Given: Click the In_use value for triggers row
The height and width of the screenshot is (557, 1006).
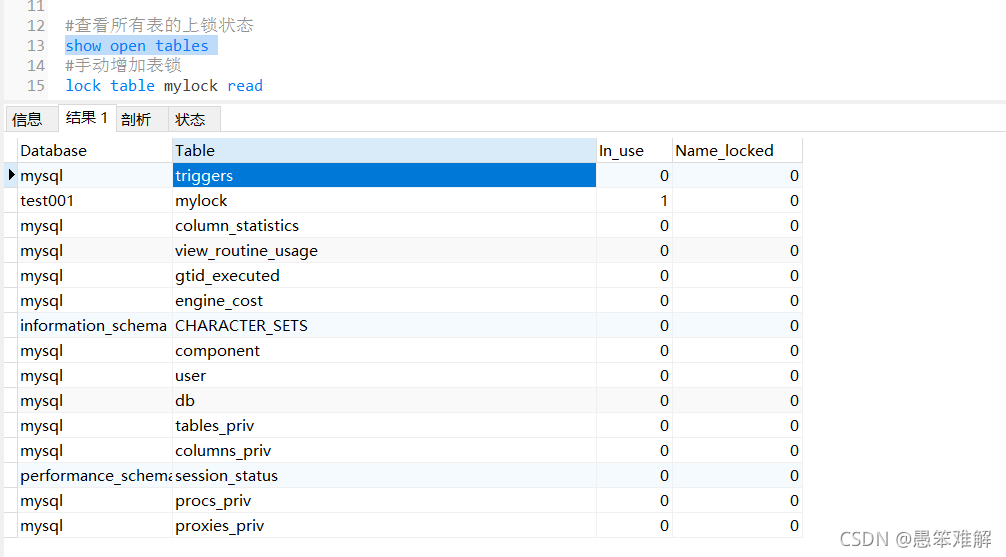Looking at the screenshot, I should click(634, 175).
